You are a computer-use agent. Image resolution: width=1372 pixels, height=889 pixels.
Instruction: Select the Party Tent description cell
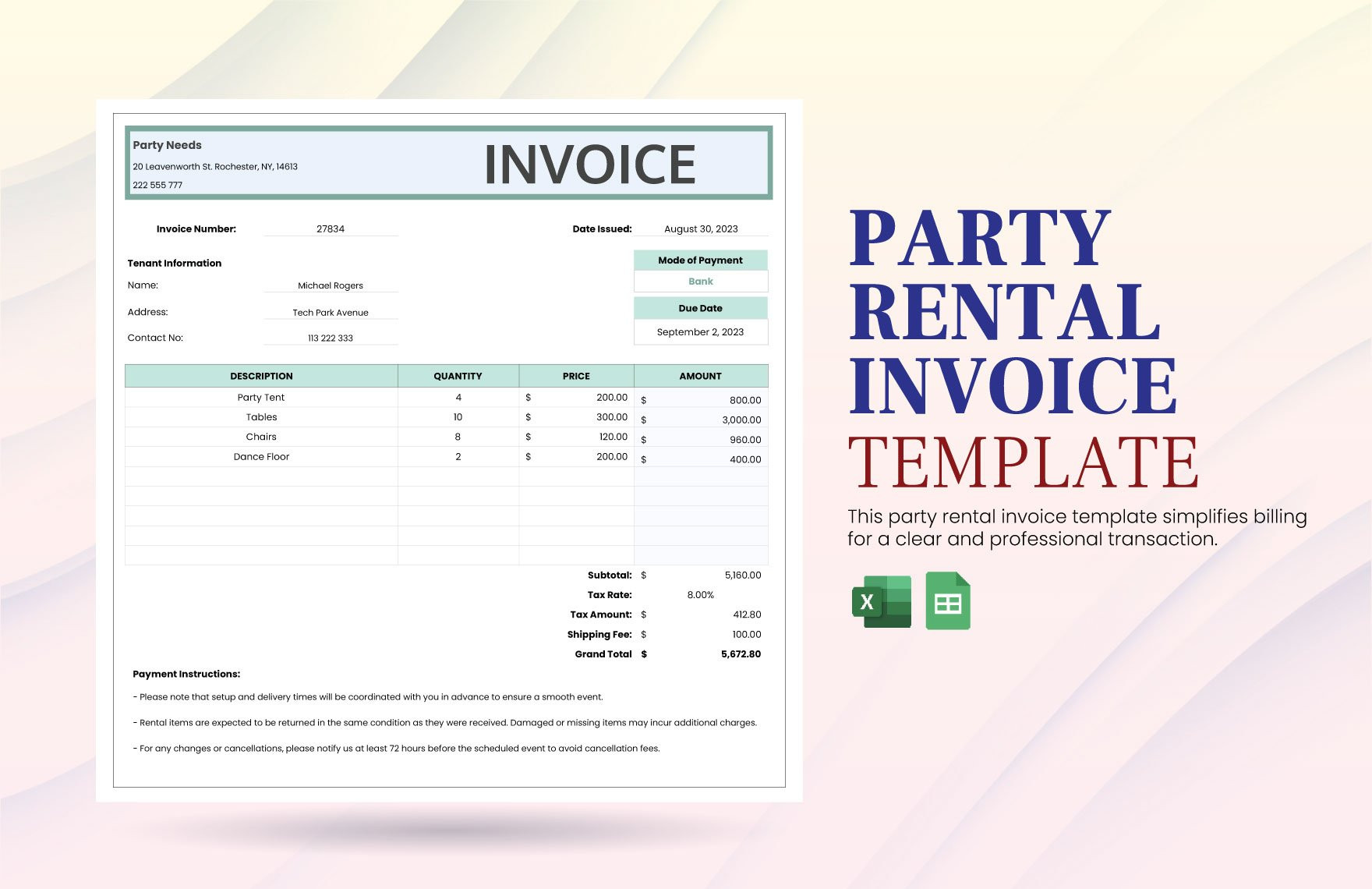261,398
